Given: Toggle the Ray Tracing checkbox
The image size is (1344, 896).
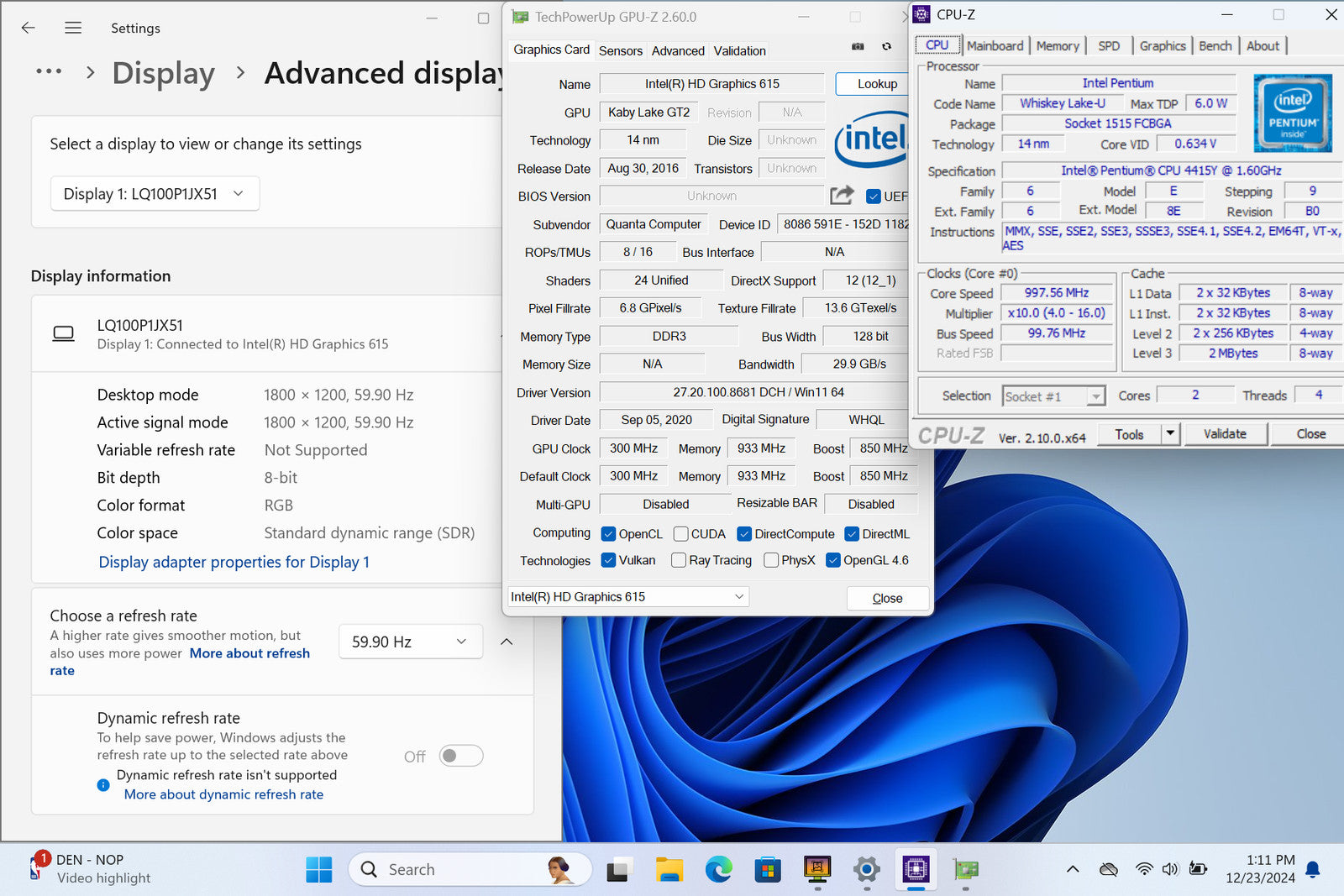Looking at the screenshot, I should [679, 560].
